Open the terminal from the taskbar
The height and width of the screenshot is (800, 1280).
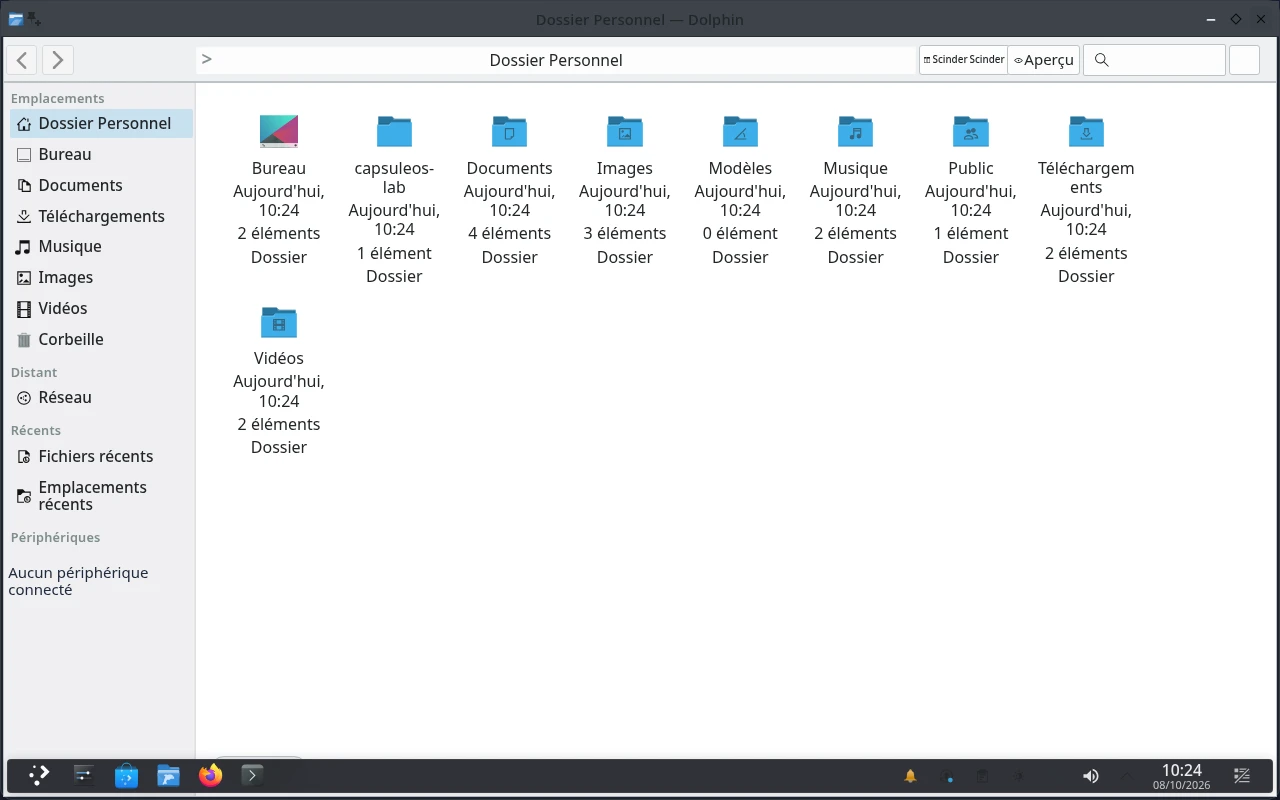(252, 775)
